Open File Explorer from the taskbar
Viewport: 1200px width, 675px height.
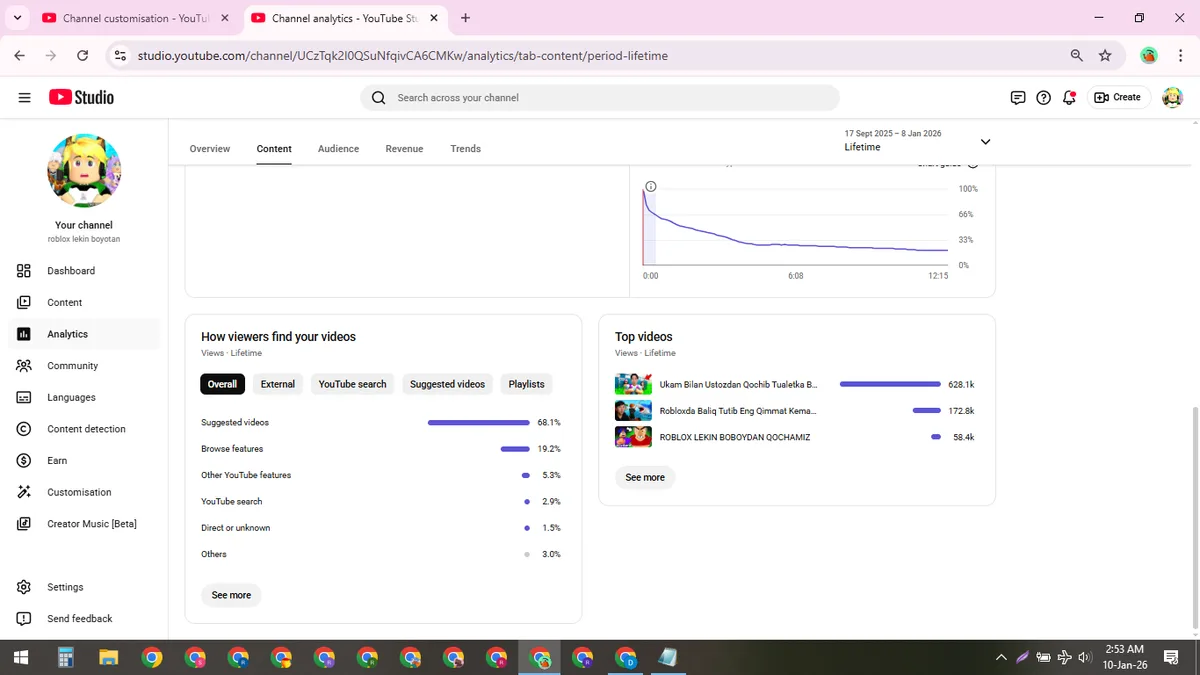pos(109,657)
